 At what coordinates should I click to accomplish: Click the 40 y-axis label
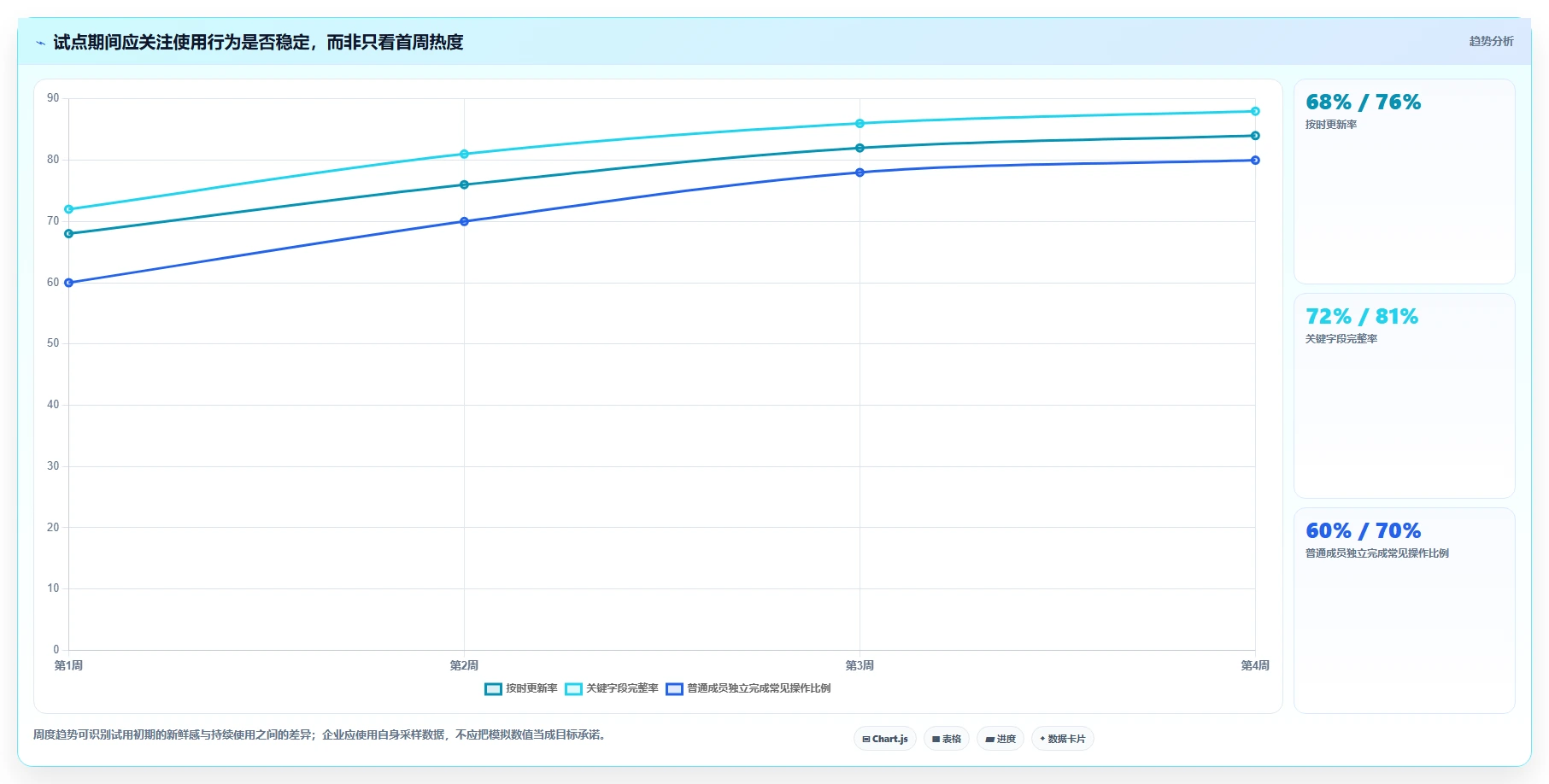point(53,405)
